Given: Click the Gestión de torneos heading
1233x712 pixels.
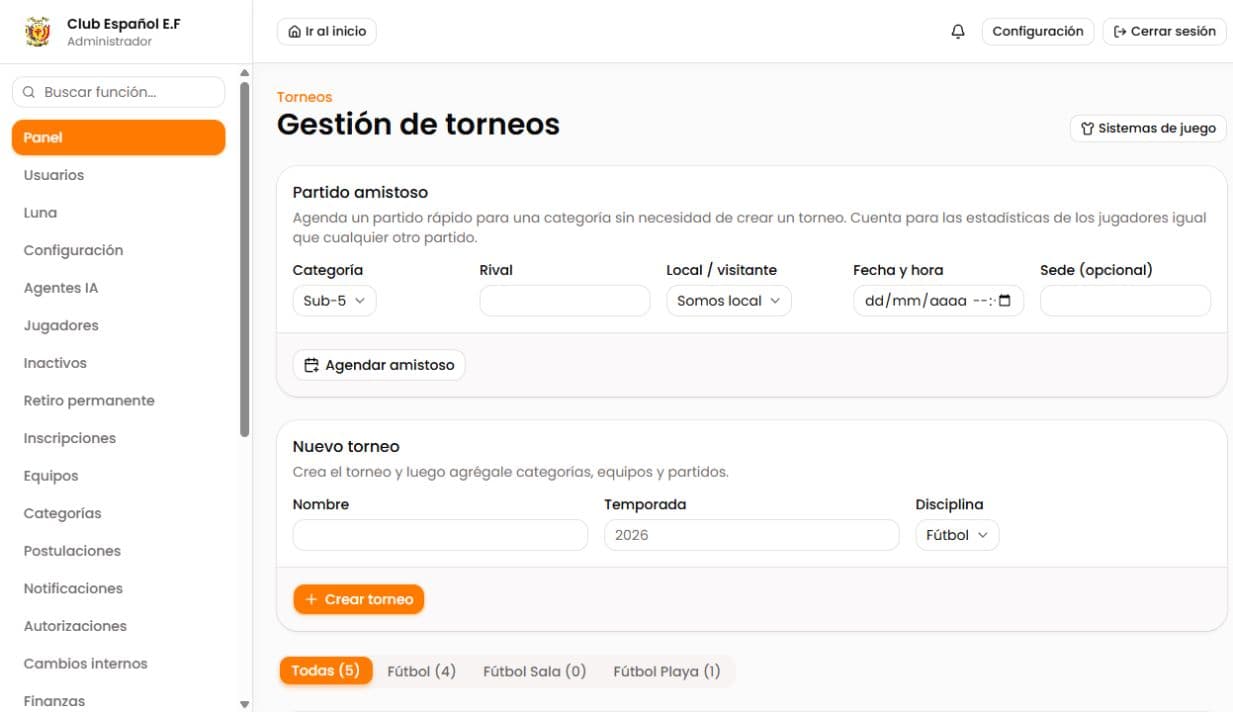Looking at the screenshot, I should pyautogui.click(x=418, y=124).
